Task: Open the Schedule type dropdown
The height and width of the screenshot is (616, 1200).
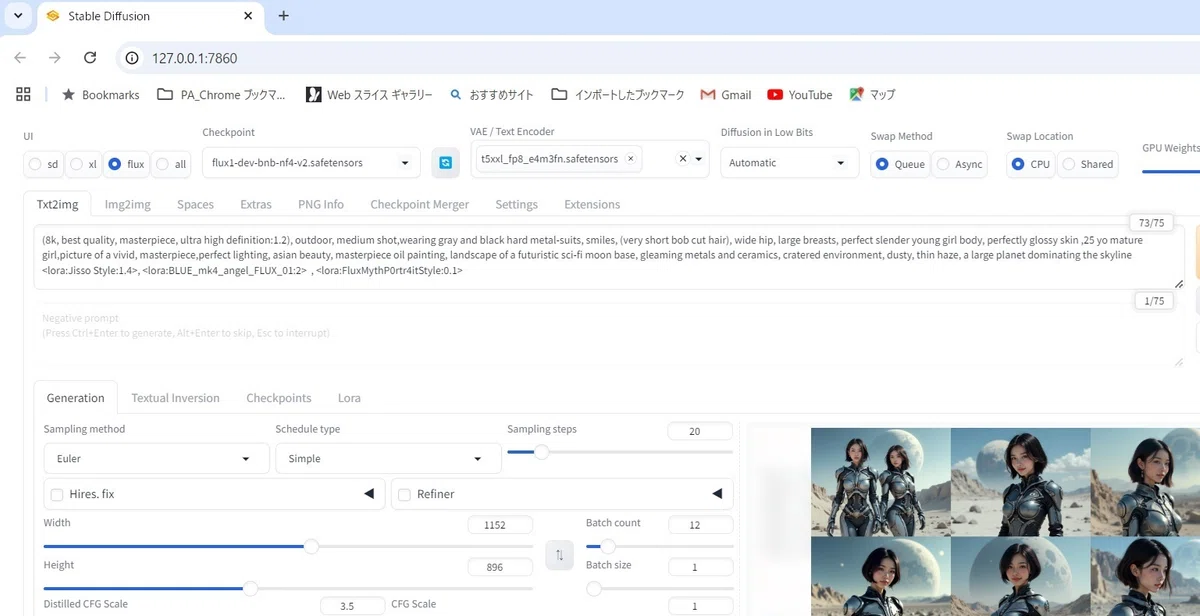Action: tap(388, 458)
